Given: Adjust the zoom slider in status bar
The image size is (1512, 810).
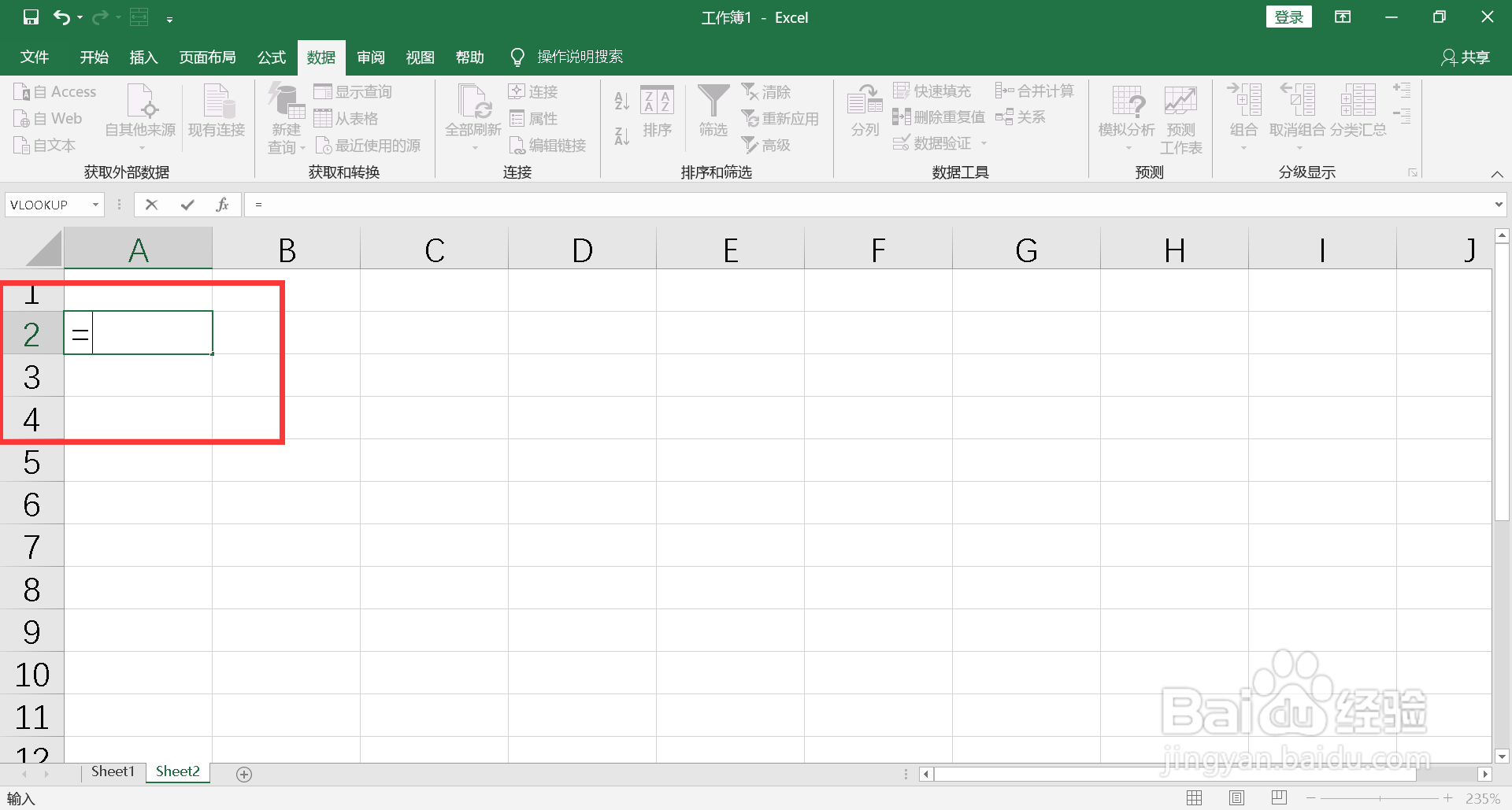Looking at the screenshot, I should [x=1380, y=798].
